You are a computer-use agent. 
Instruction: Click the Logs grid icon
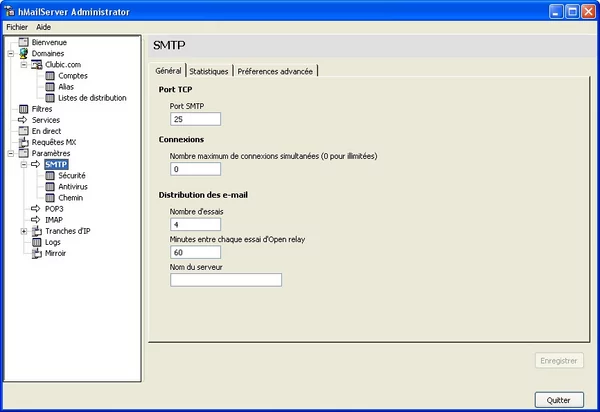(37, 242)
